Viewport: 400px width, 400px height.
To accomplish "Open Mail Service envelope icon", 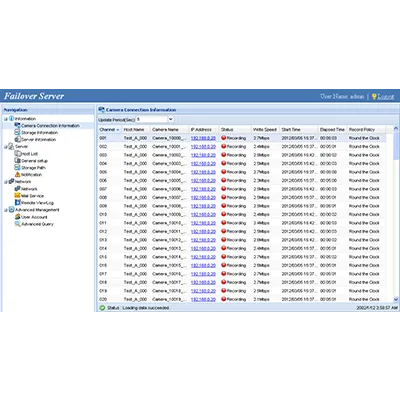I will [17, 196].
